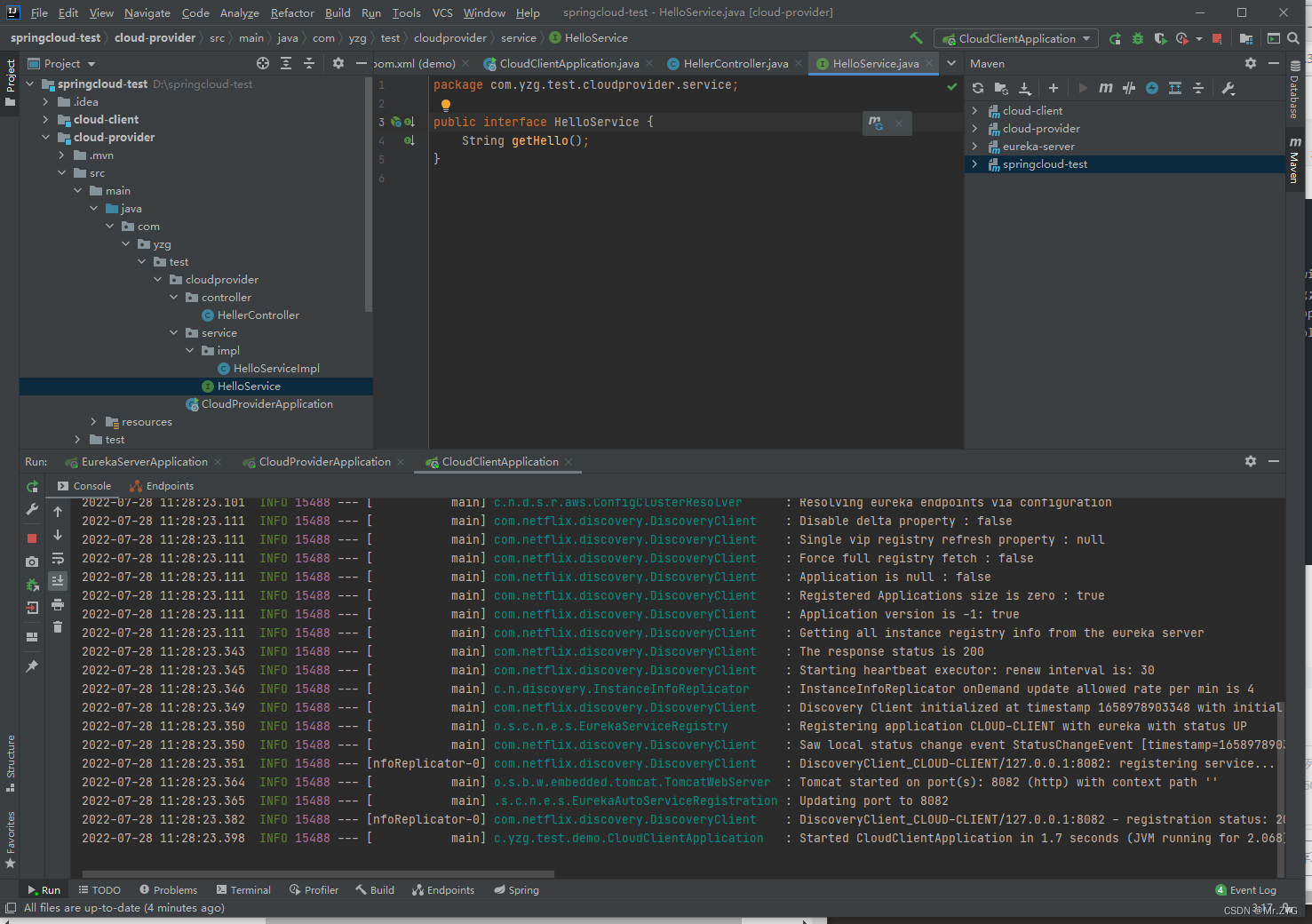
Task: Open CloudClientApplication run configuration dropdown
Action: pyautogui.click(x=1017, y=38)
